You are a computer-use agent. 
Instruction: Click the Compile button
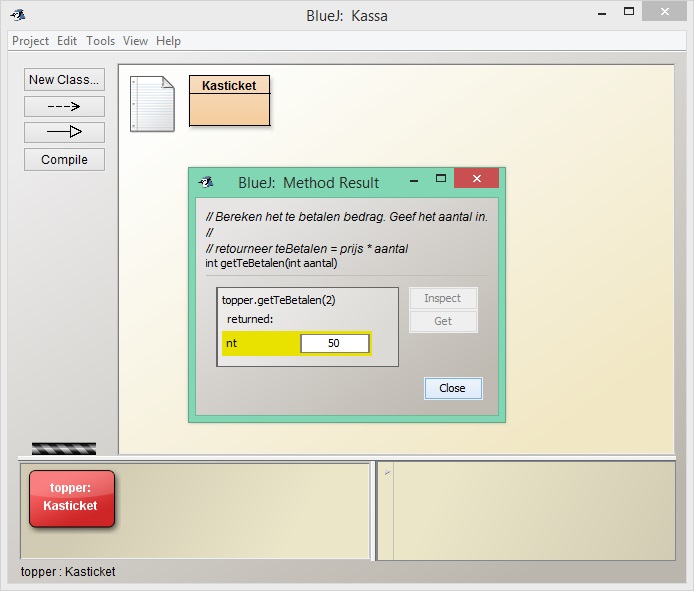click(64, 160)
